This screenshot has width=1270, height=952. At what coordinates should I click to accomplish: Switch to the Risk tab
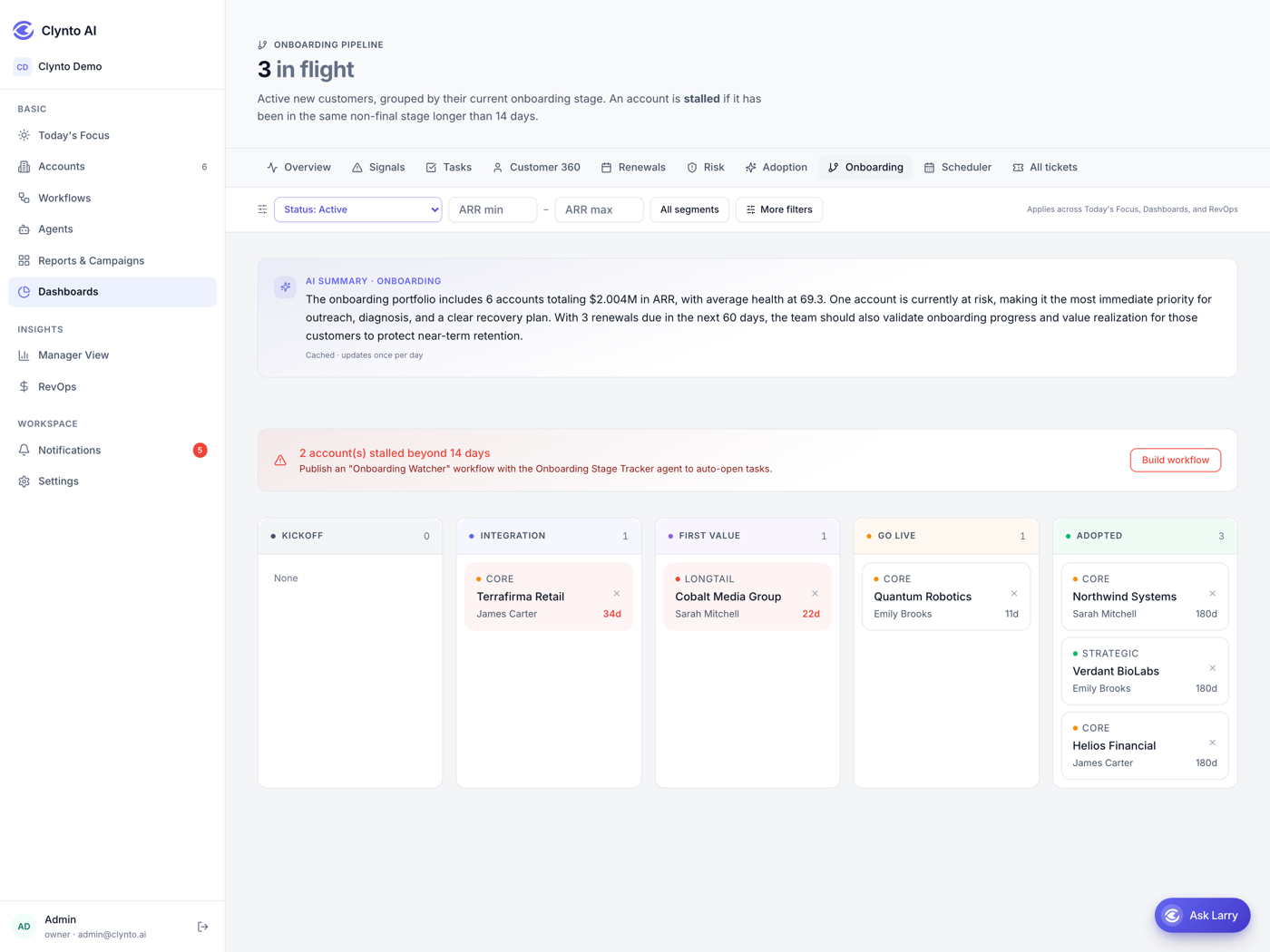[x=706, y=167]
